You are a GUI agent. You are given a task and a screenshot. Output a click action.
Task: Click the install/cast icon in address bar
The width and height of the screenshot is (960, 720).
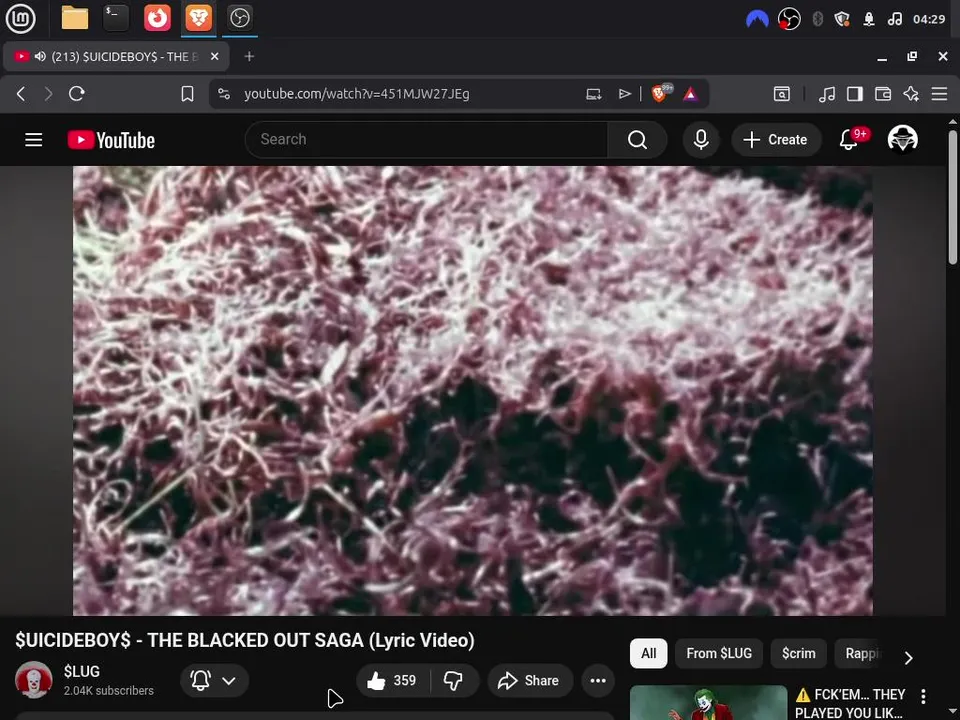coord(594,94)
